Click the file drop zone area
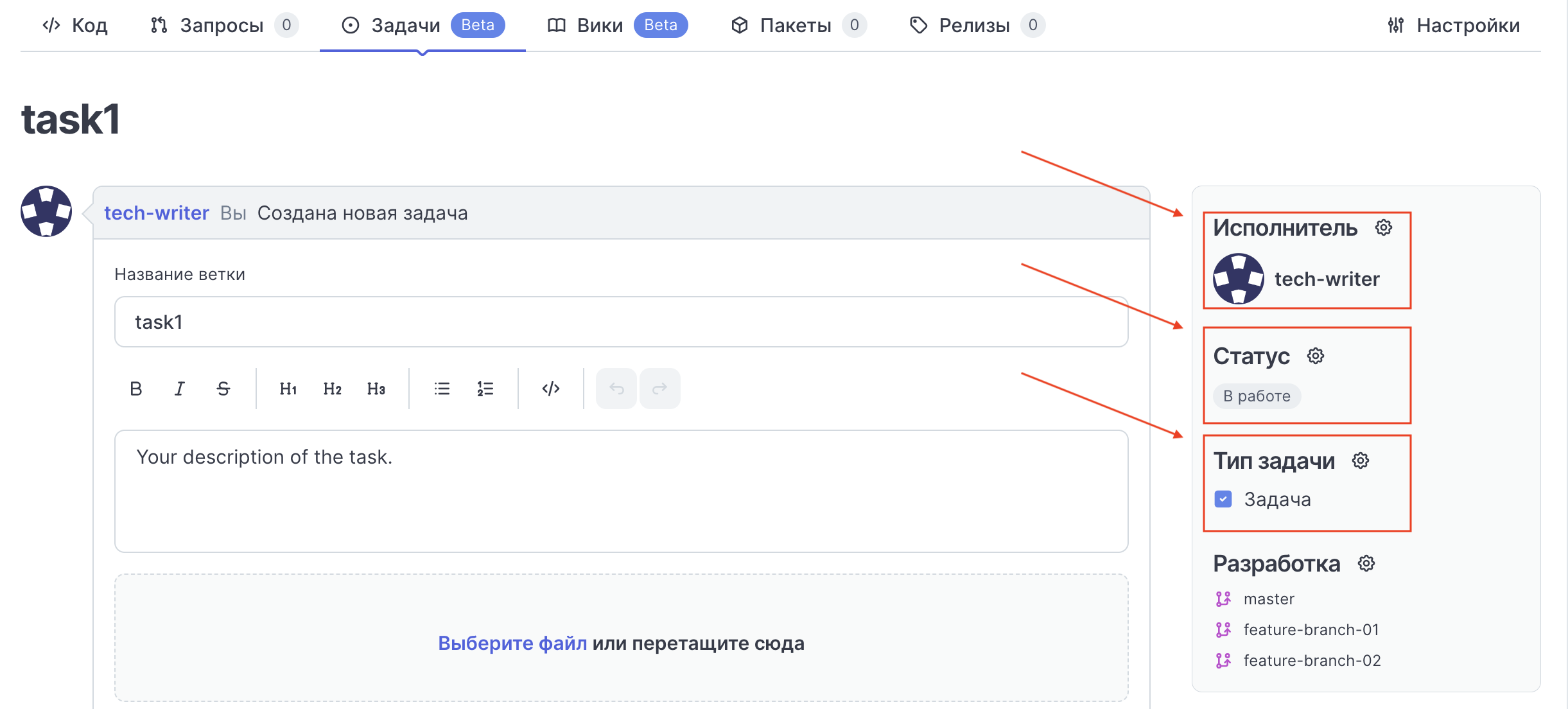Viewport: 1568px width, 709px height. (x=621, y=638)
